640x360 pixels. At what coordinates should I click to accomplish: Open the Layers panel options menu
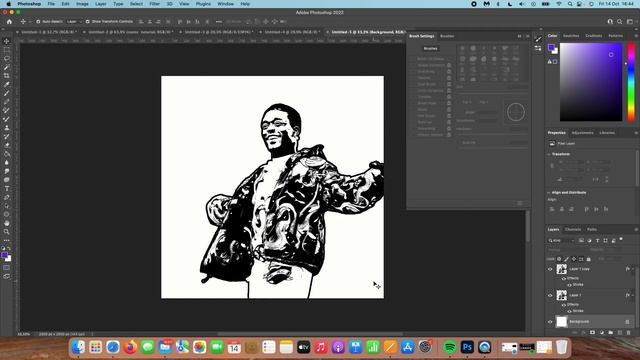636,229
